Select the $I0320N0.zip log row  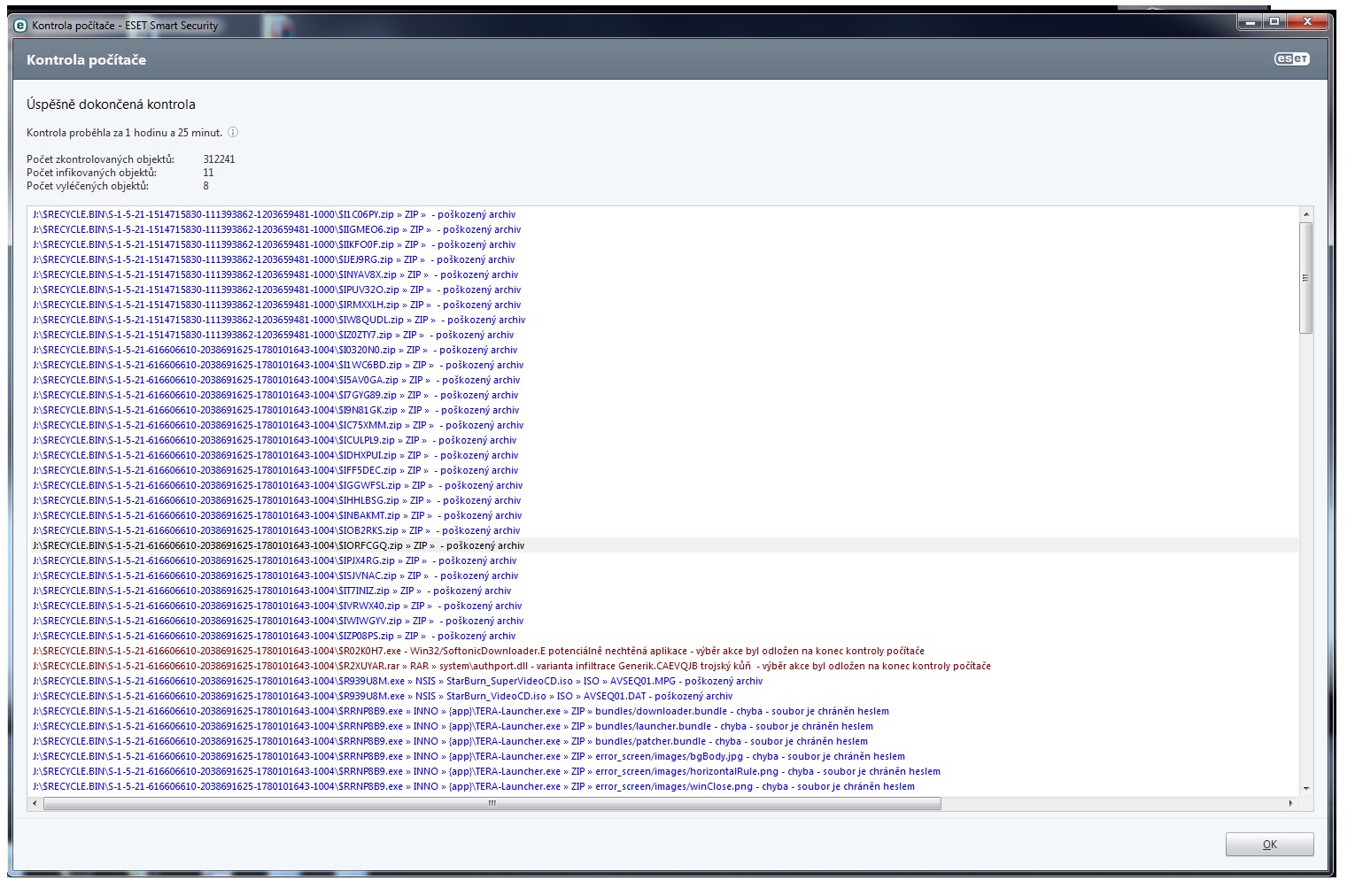664,350
